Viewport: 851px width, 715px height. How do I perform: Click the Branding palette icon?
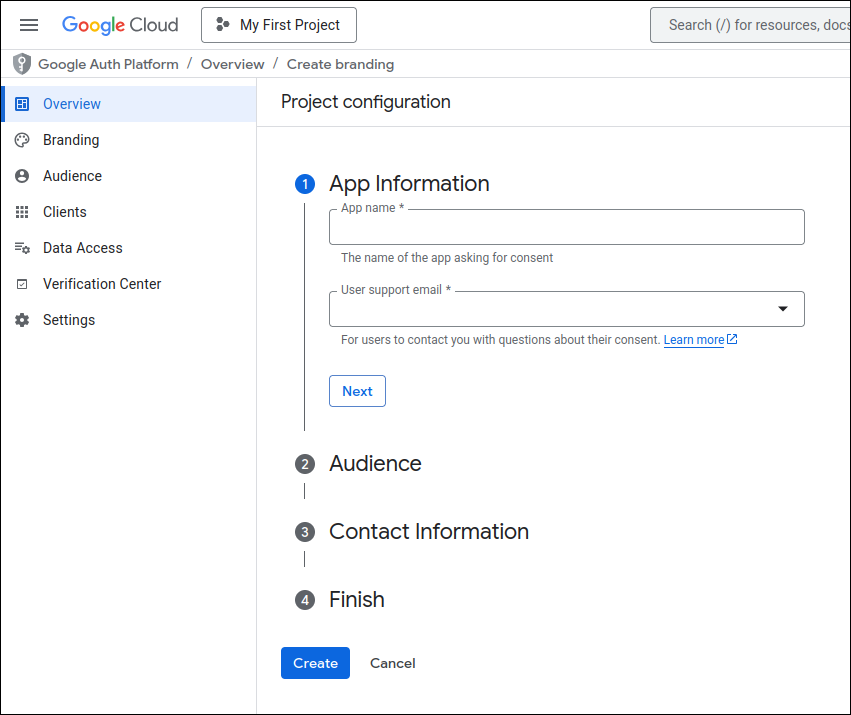pos(21,139)
